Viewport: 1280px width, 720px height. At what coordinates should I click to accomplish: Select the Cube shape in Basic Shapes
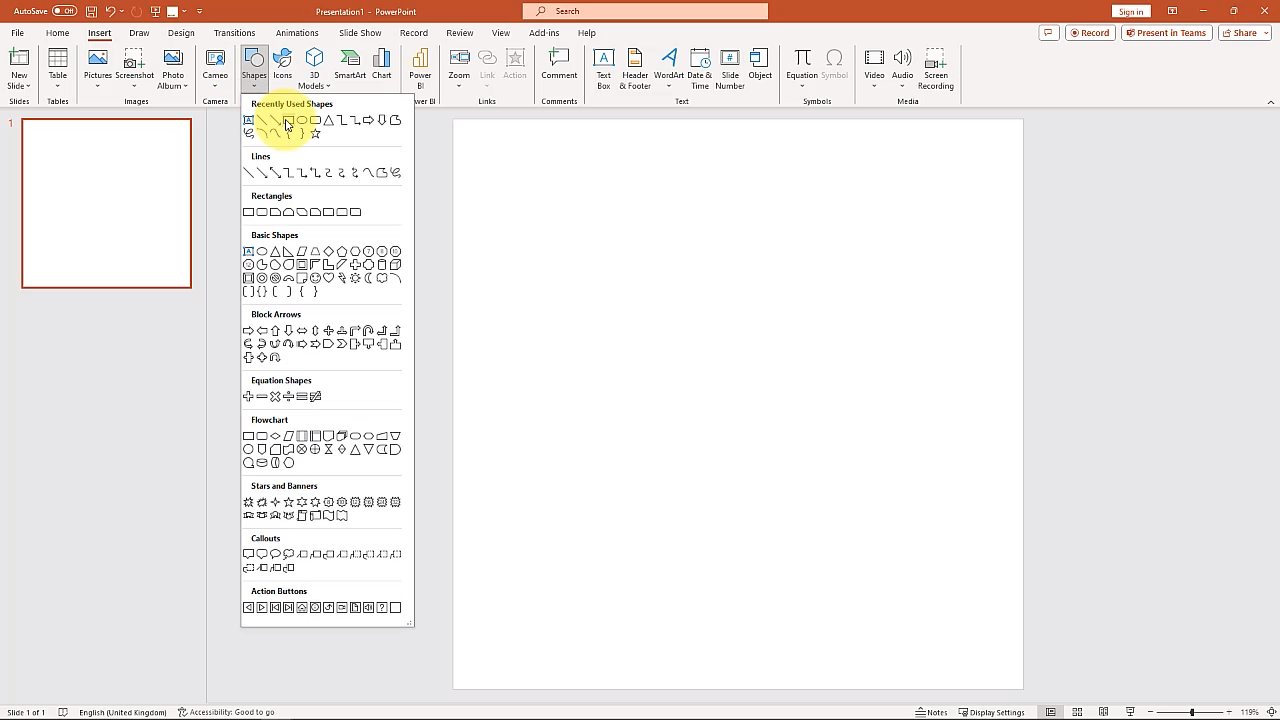click(395, 265)
